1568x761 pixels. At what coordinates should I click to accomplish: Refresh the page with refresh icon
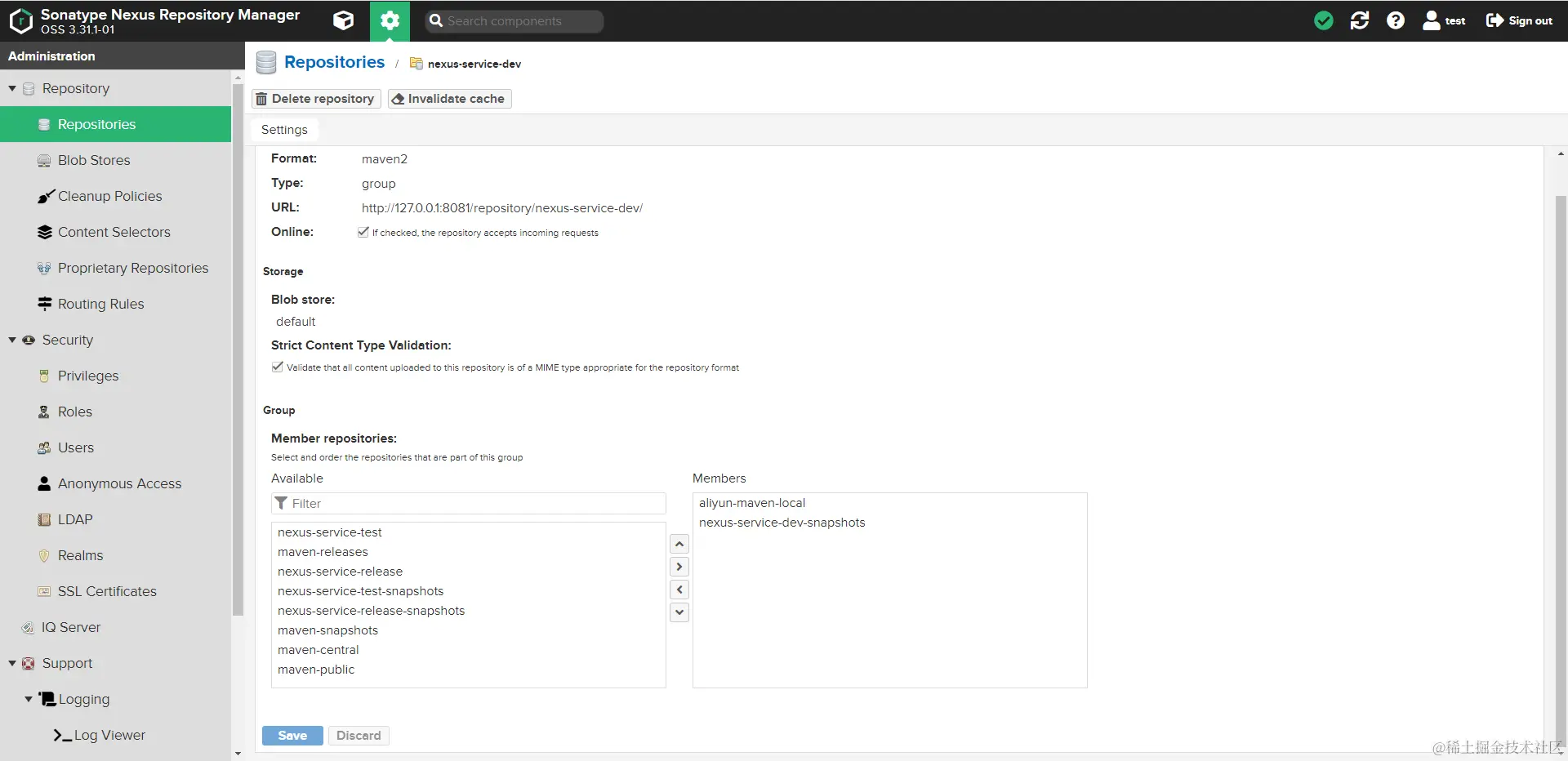pos(1360,20)
